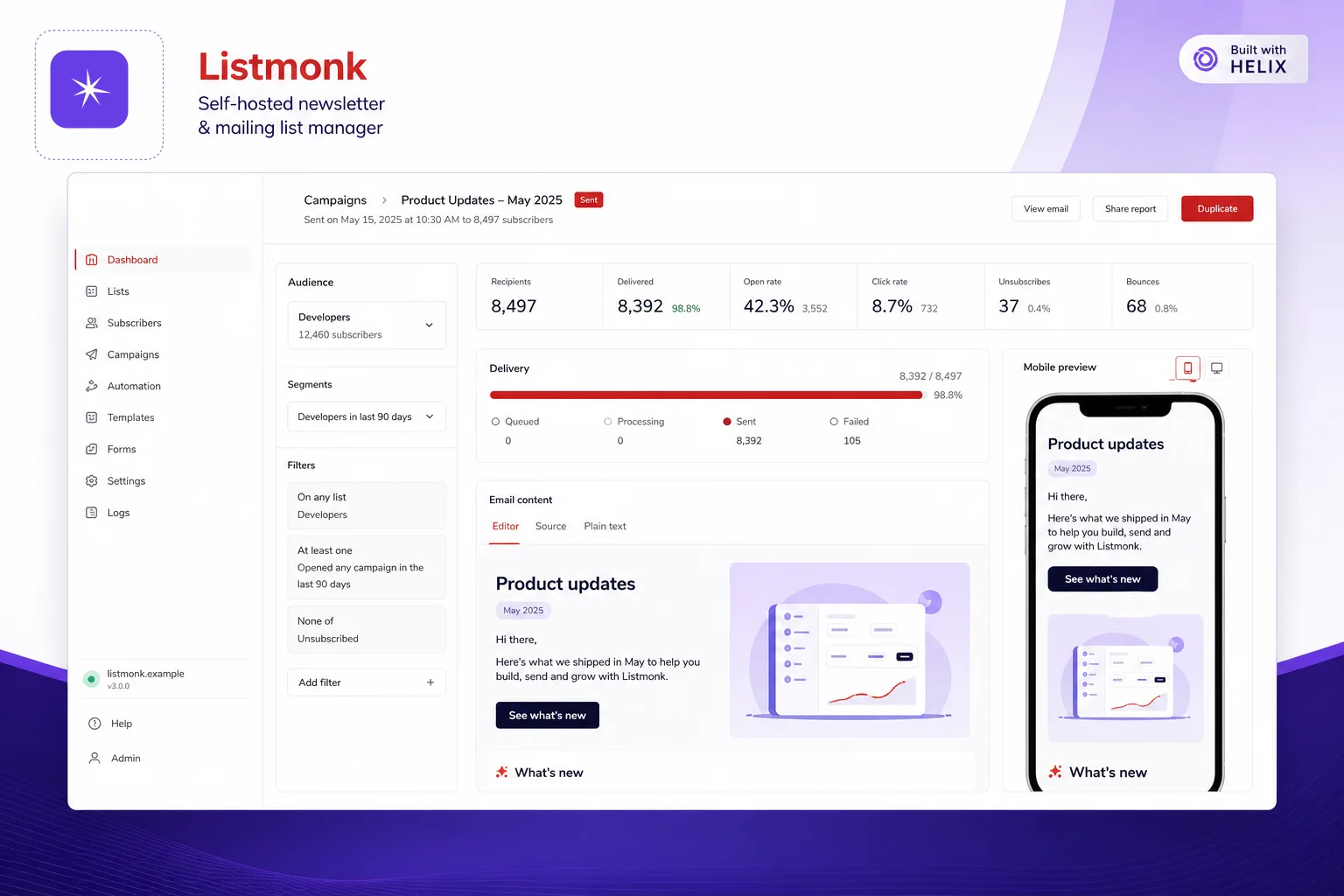
Task: Click the red delivery progress bar
Action: click(x=707, y=395)
